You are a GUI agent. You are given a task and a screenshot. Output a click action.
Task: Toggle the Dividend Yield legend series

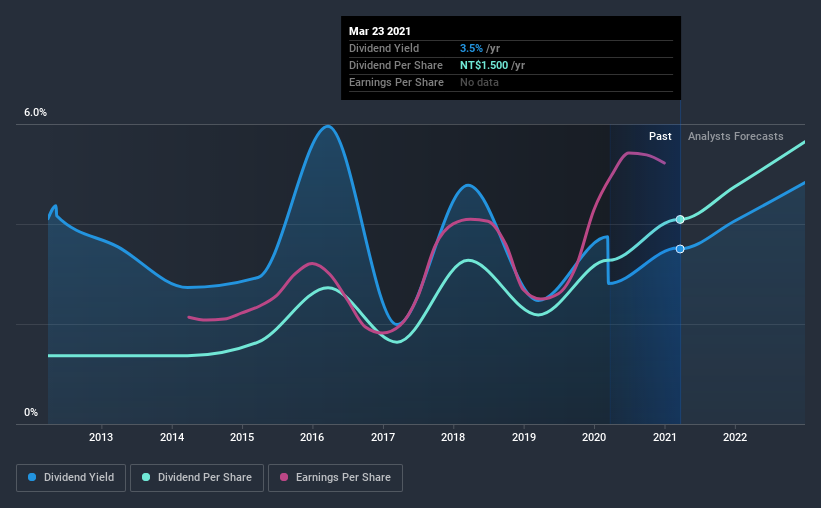coord(71,478)
